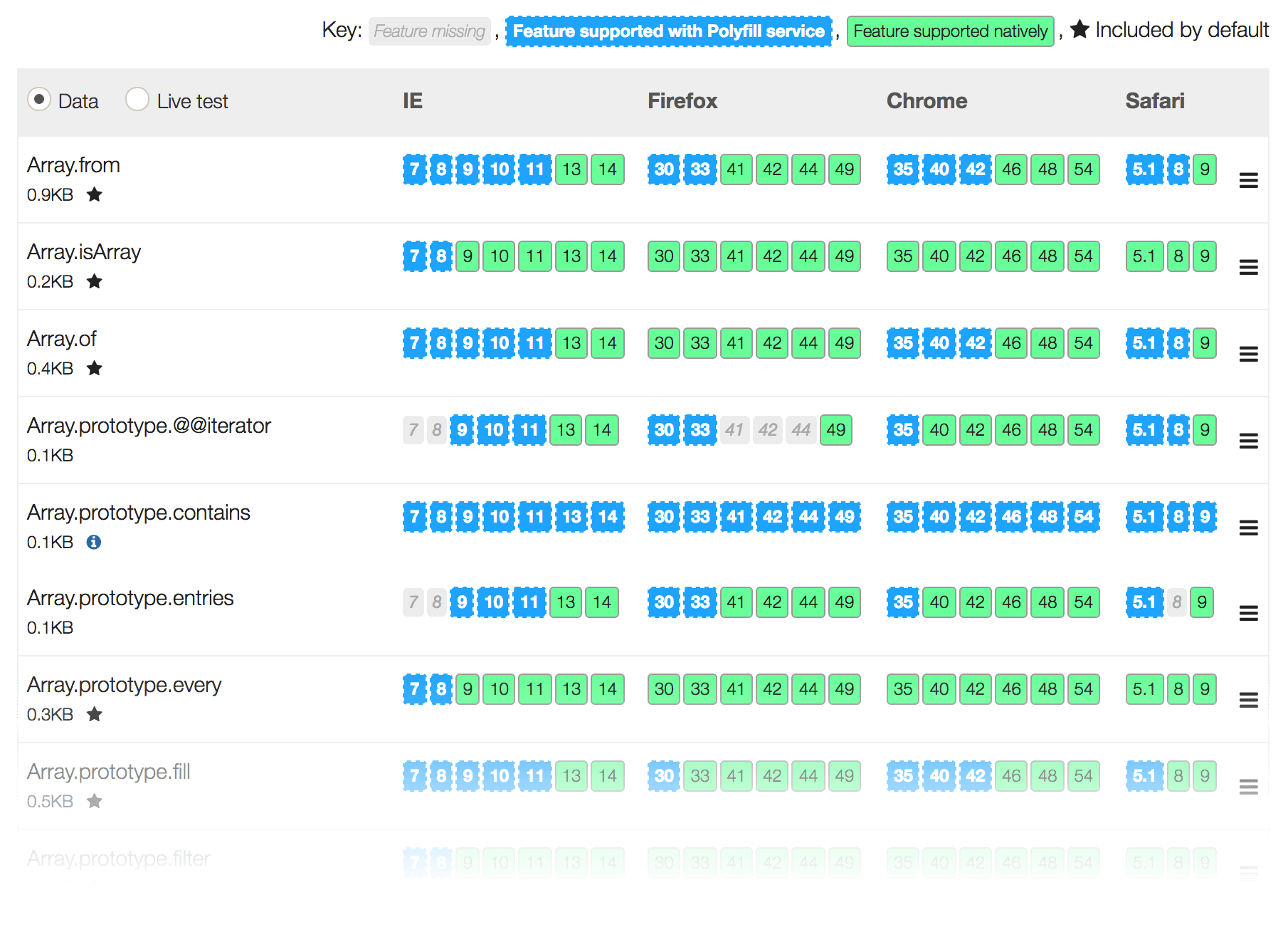Click the info icon under Array.prototype.contains
1288x927 pixels.
94,543
